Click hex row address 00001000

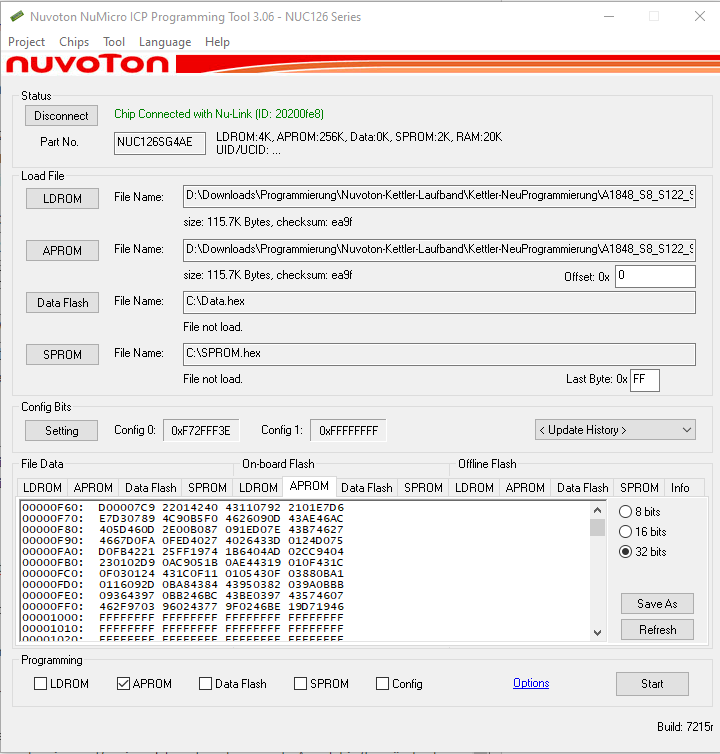(52, 617)
